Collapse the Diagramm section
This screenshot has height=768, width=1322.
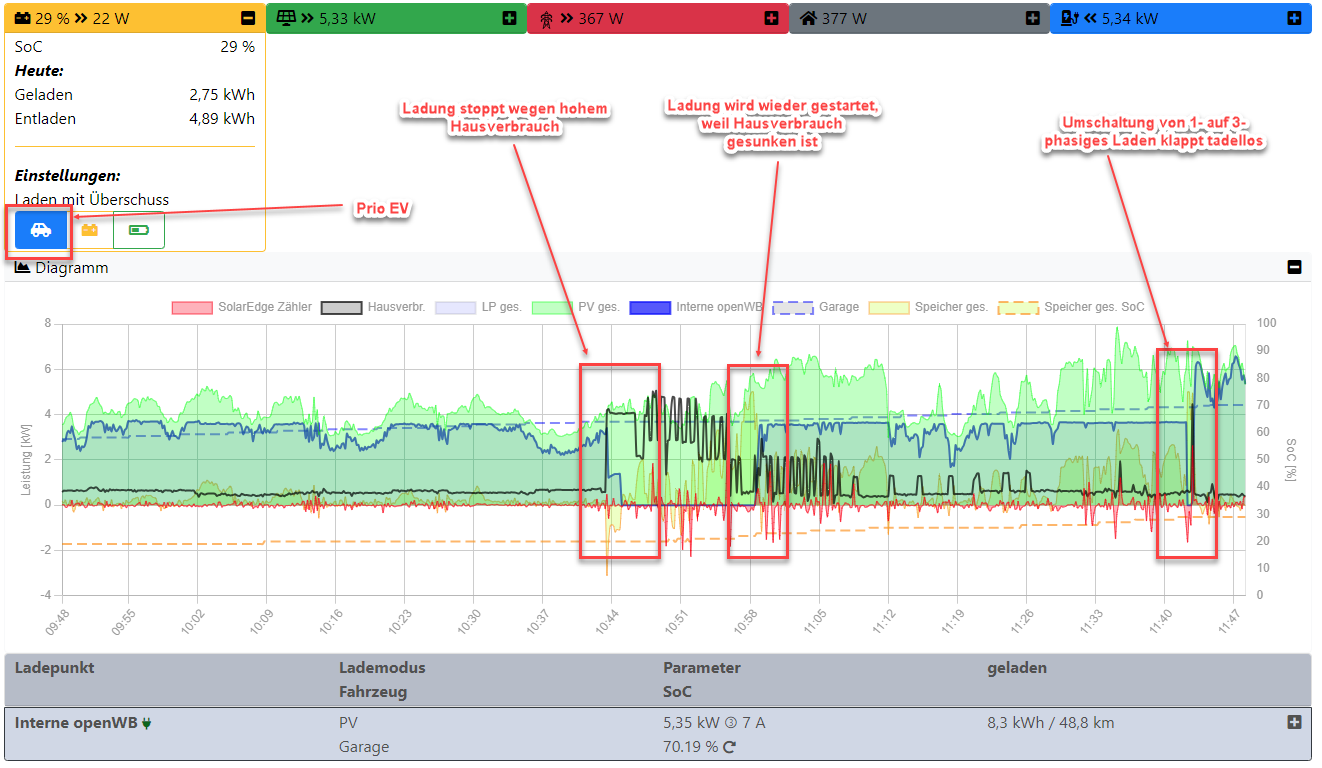1294,267
